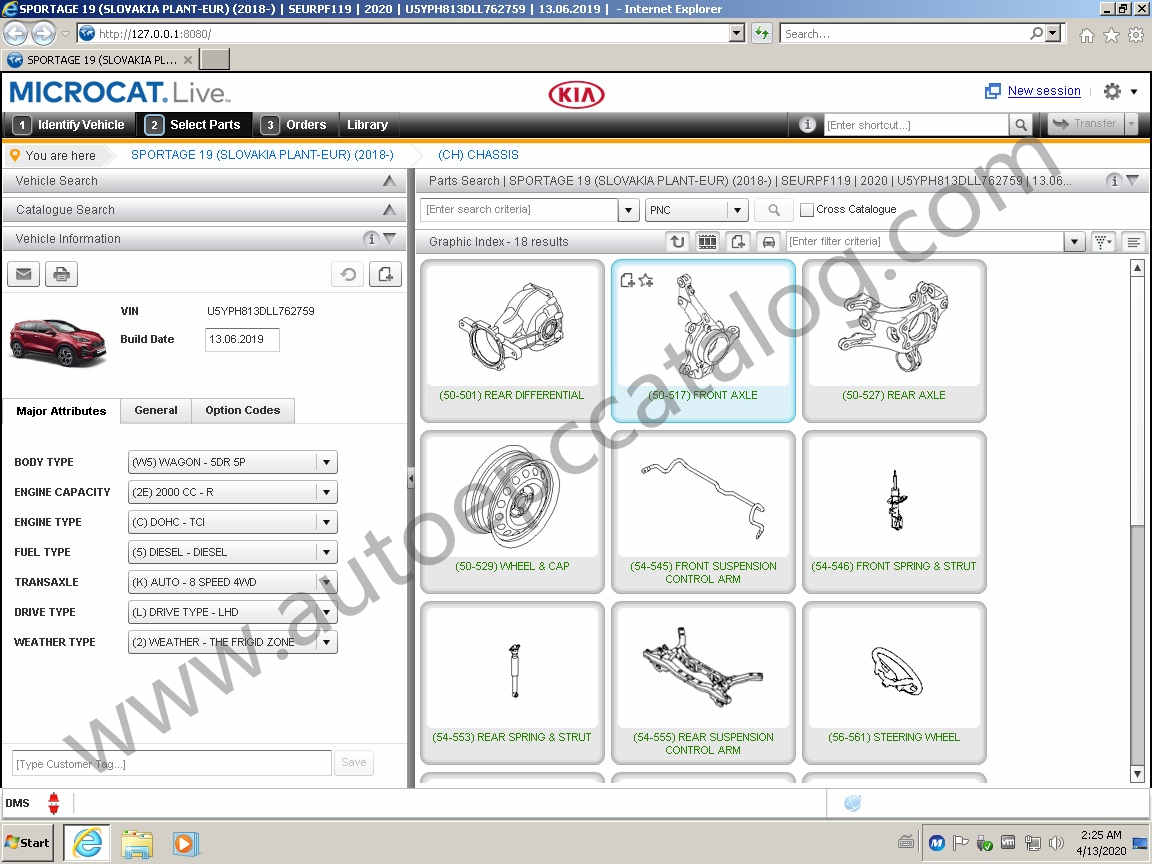Collapse the Parts Search panel arrow

pyautogui.click(x=1133, y=181)
